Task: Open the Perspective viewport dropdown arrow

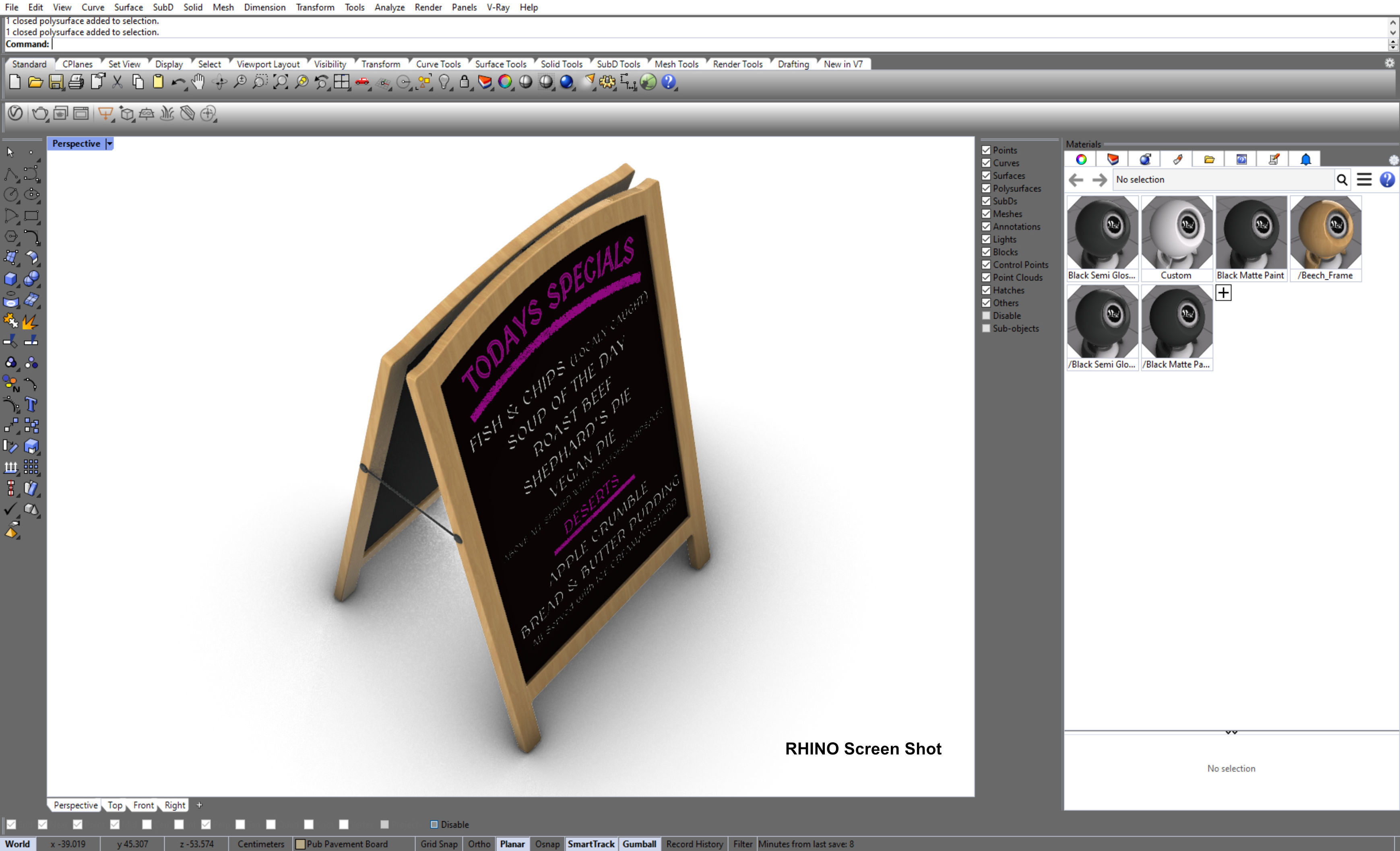Action: (109, 144)
